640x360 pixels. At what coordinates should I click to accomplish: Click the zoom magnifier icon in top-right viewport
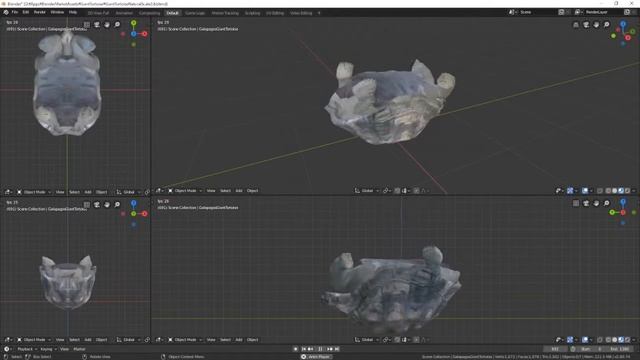click(607, 25)
